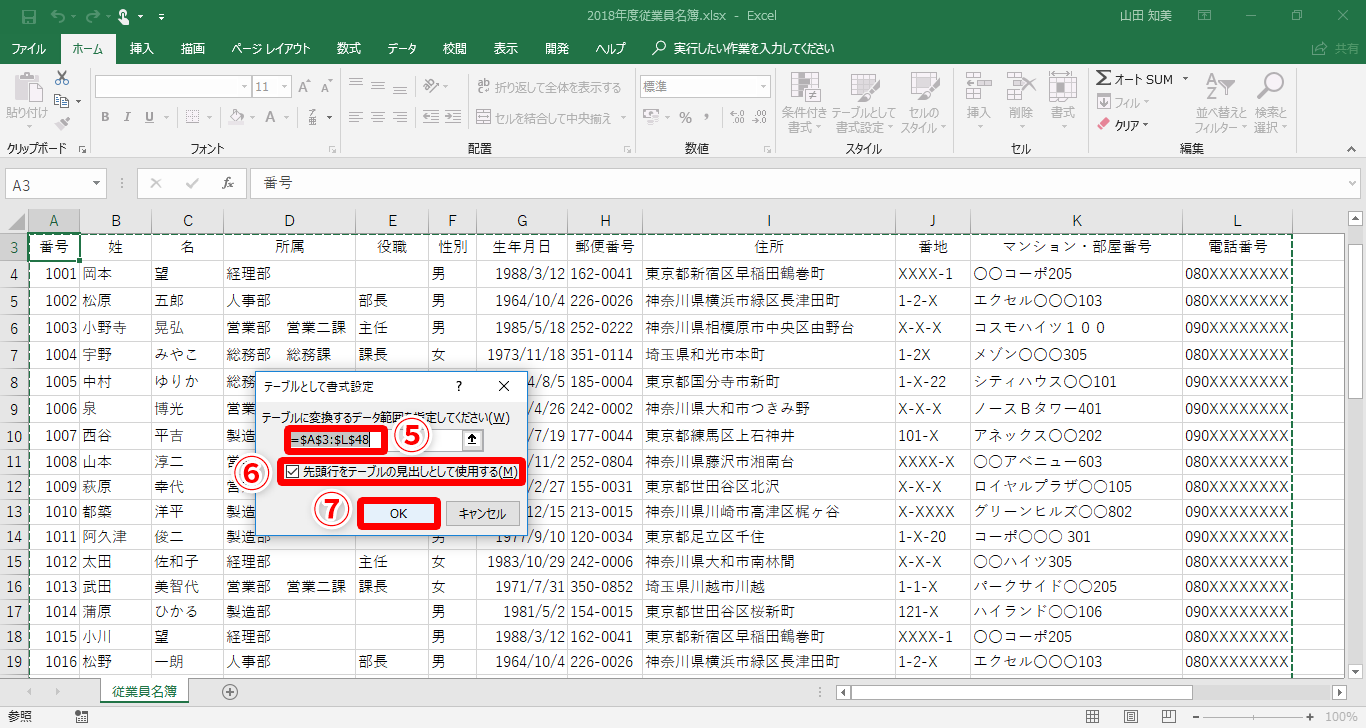Image resolution: width=1366 pixels, height=728 pixels.
Task: Open the オート SUM dropdown arrow
Action: tap(1185, 79)
